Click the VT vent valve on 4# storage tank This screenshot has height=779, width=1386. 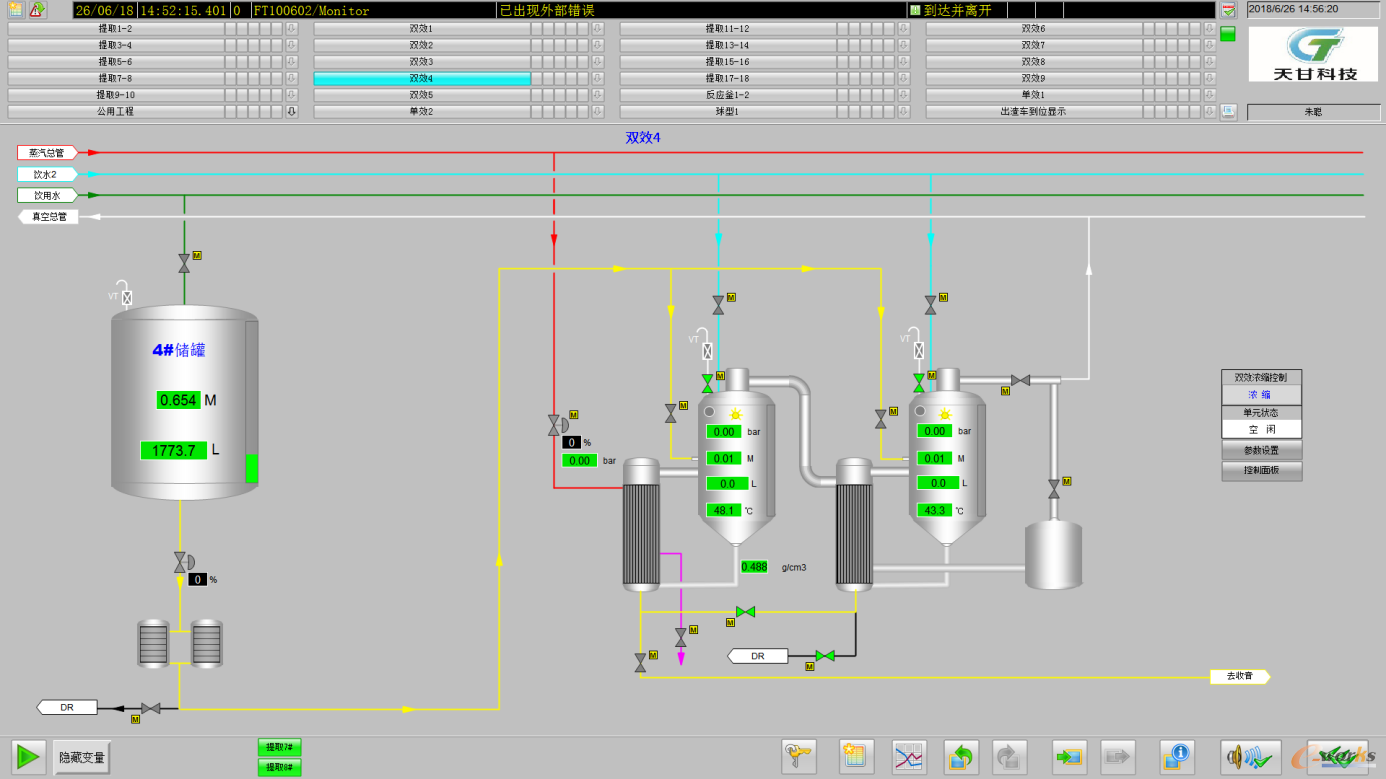coord(127,297)
